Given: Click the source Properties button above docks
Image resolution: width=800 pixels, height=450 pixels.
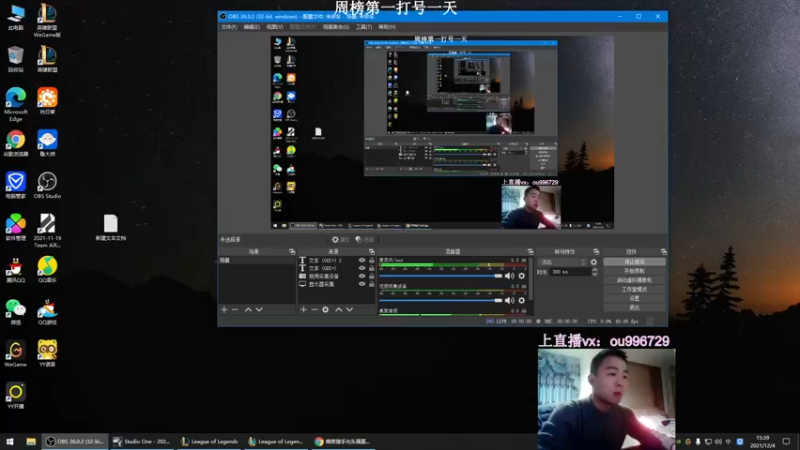Looking at the screenshot, I should point(340,240).
